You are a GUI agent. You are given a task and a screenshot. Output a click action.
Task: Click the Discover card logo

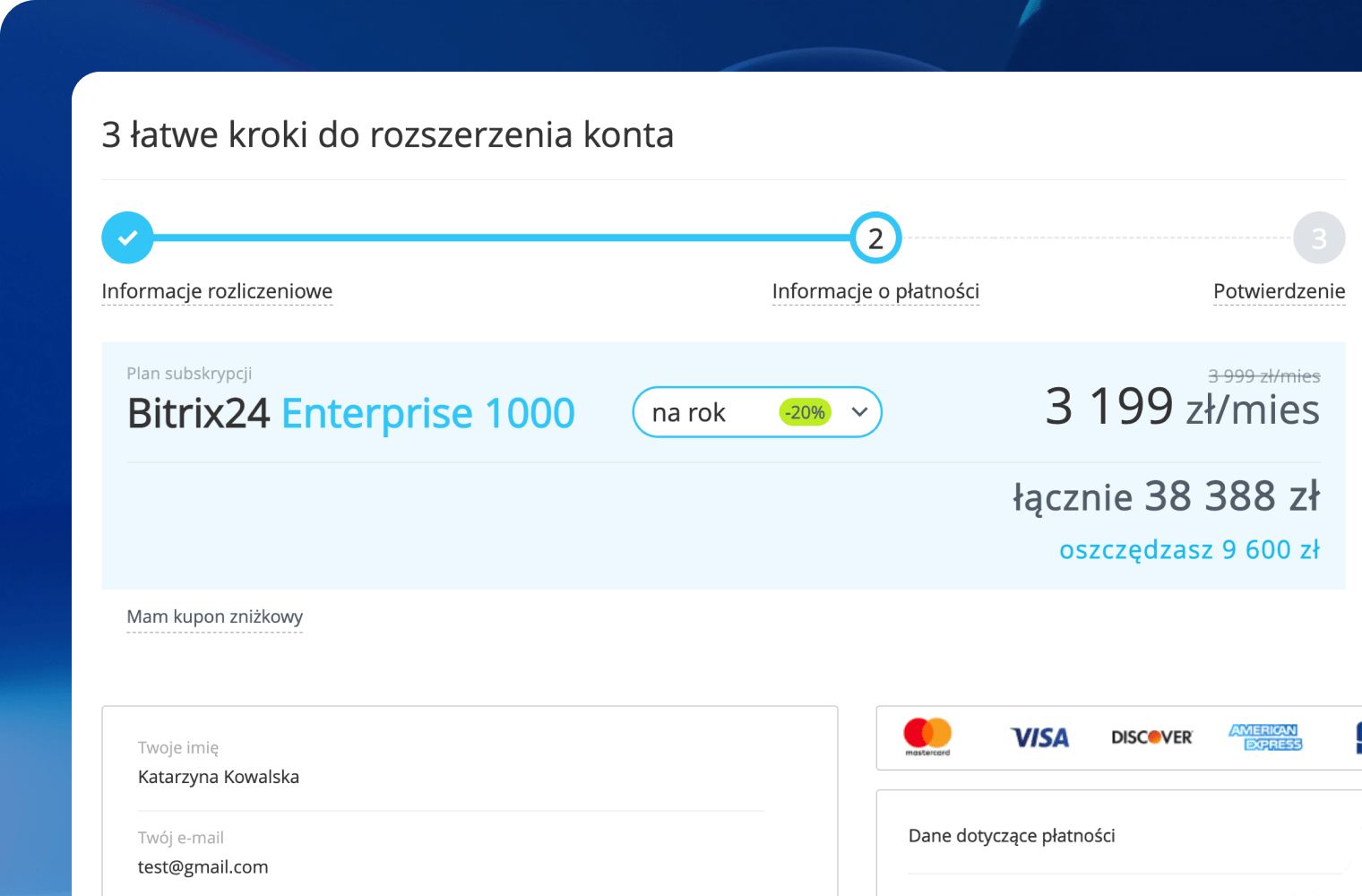(x=1151, y=737)
